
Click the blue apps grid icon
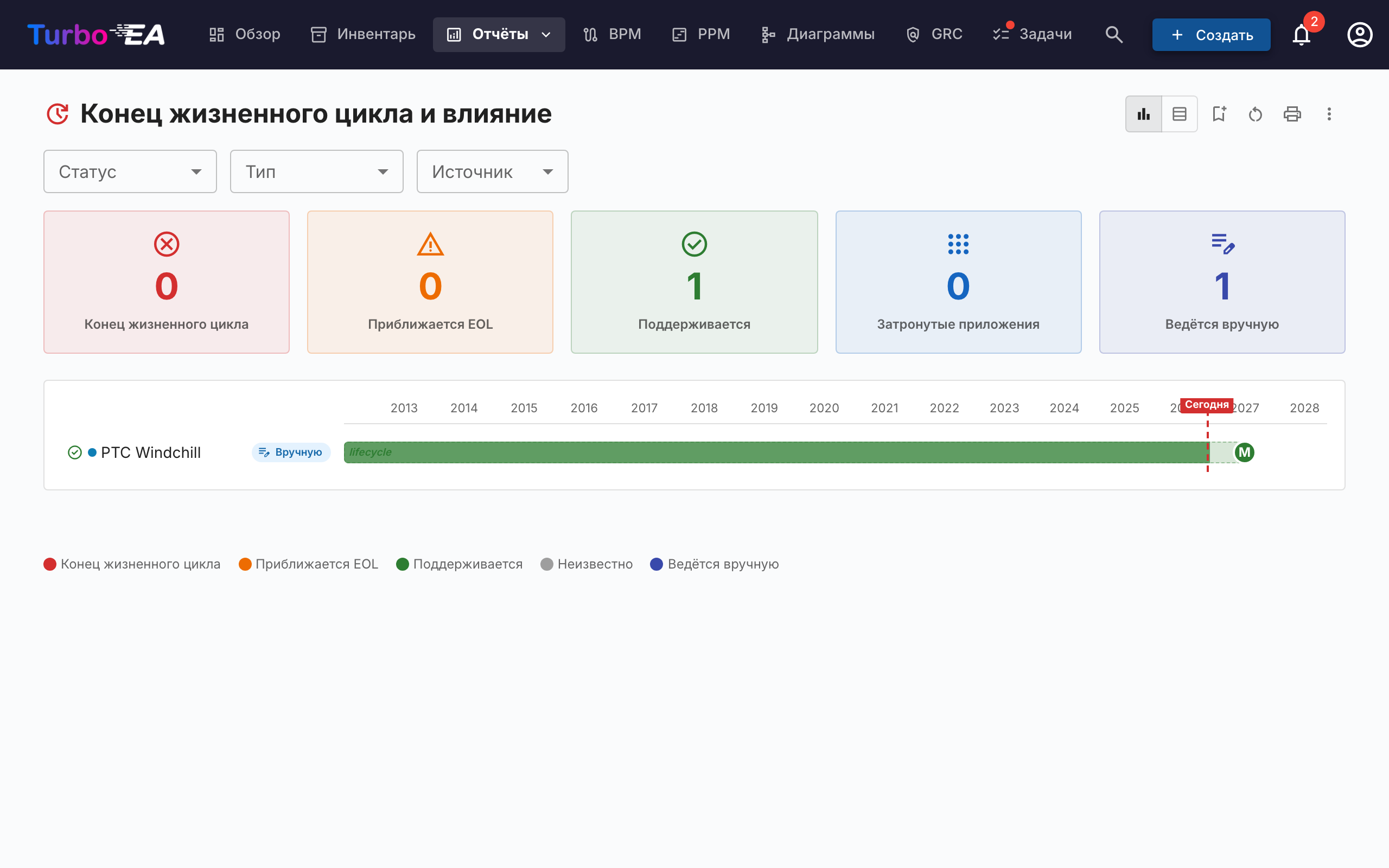(x=959, y=244)
